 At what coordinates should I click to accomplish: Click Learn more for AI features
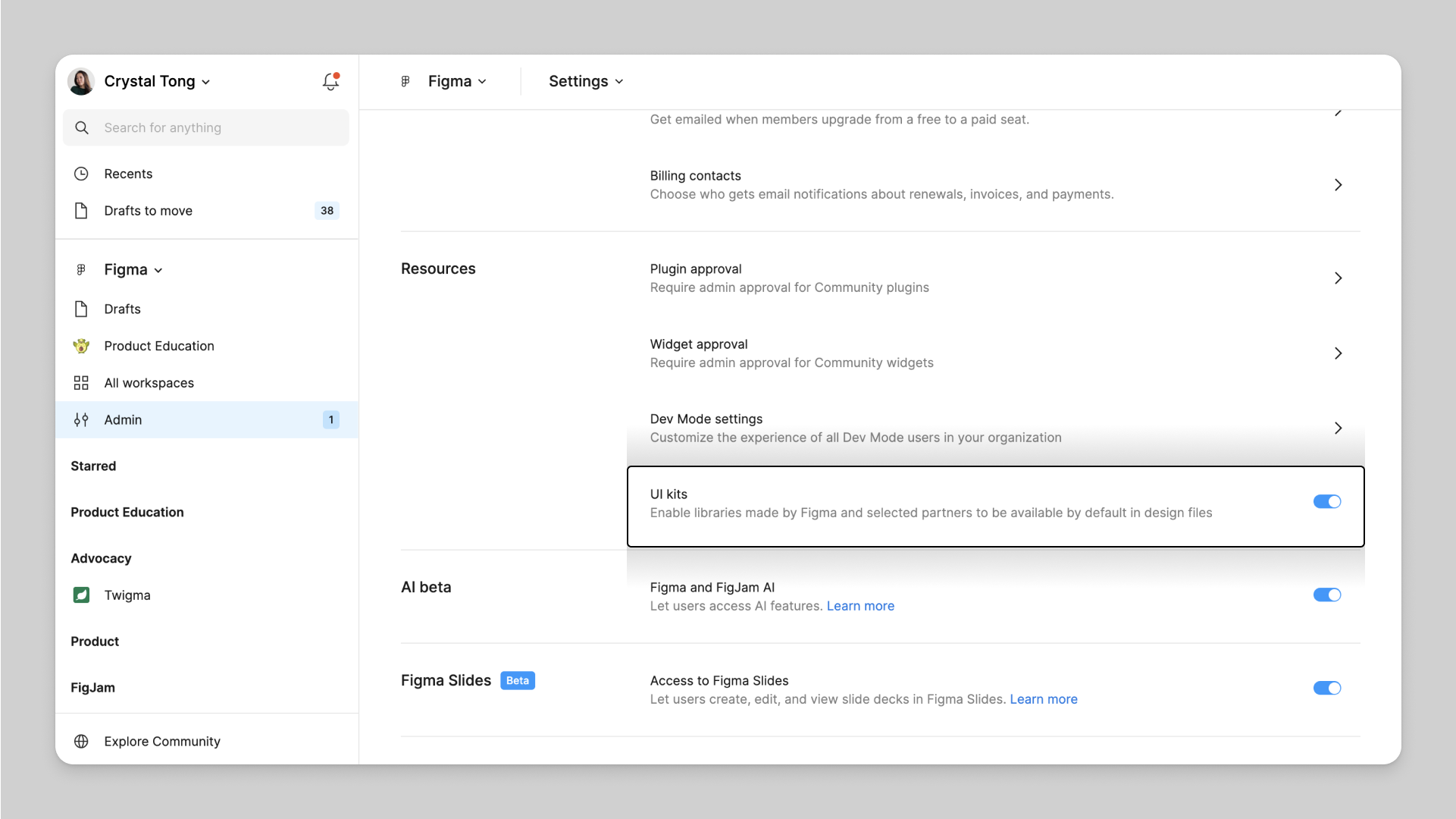tap(860, 606)
